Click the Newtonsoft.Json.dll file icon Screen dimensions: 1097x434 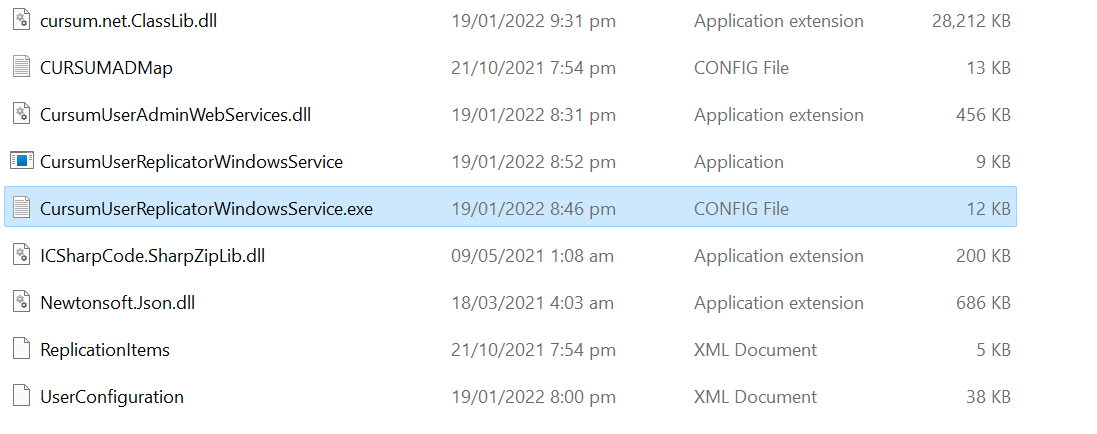[x=22, y=302]
